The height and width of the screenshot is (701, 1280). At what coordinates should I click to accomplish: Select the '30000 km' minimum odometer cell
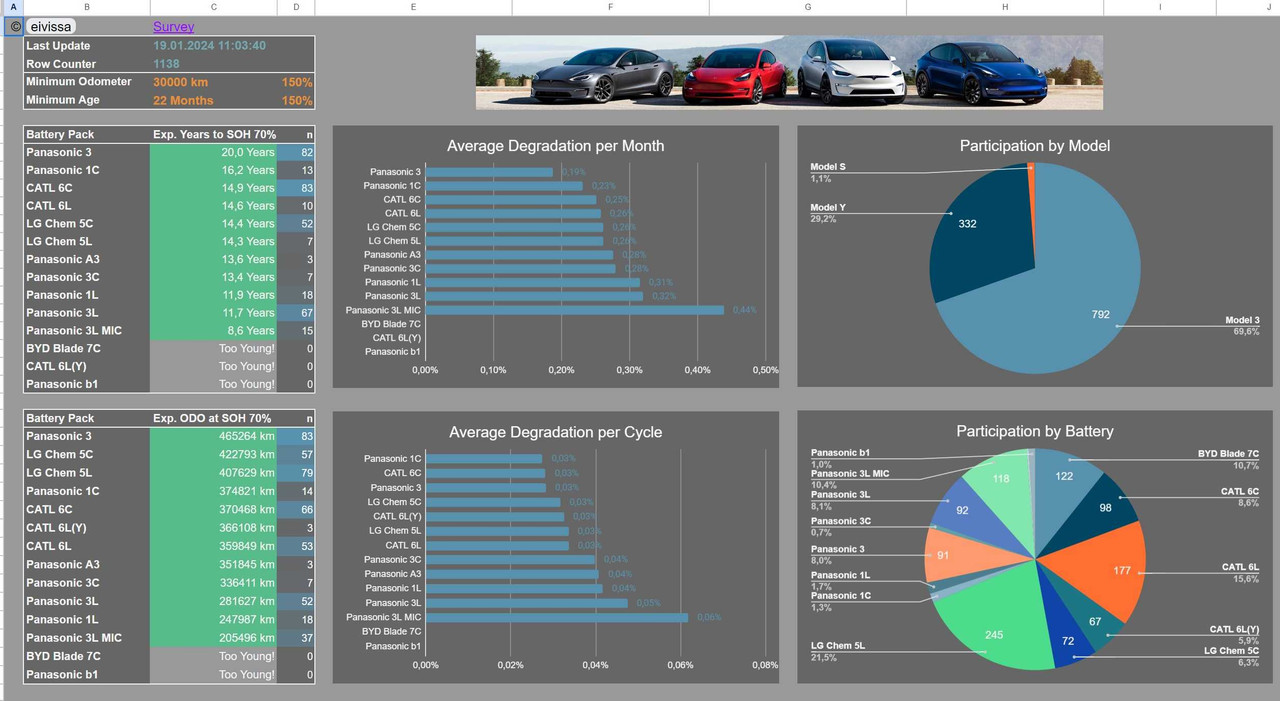[x=213, y=82]
